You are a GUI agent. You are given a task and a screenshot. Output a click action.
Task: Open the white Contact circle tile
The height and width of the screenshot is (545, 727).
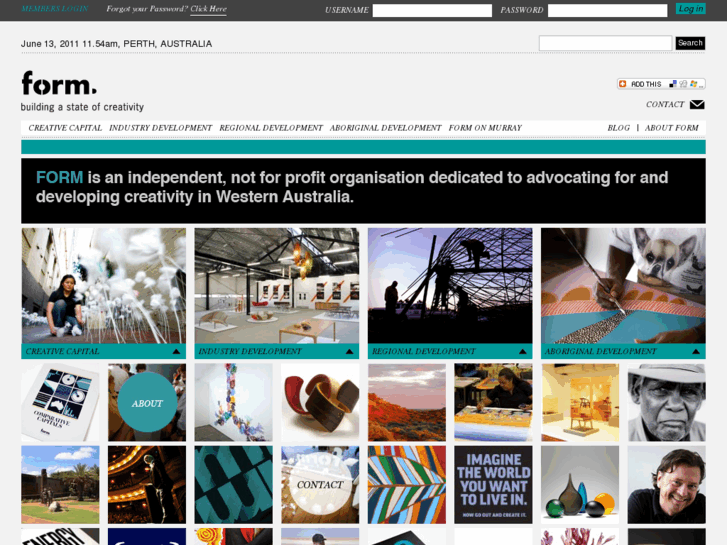click(x=320, y=485)
